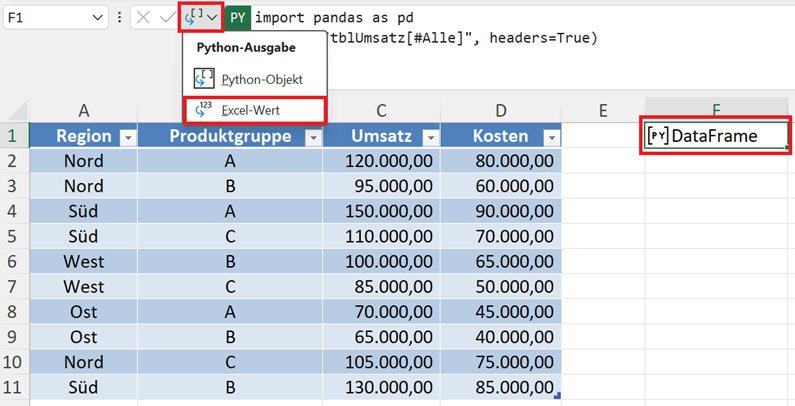The image size is (795, 406).
Task: Click the three-dot handle beside the name box
Action: 120,18
